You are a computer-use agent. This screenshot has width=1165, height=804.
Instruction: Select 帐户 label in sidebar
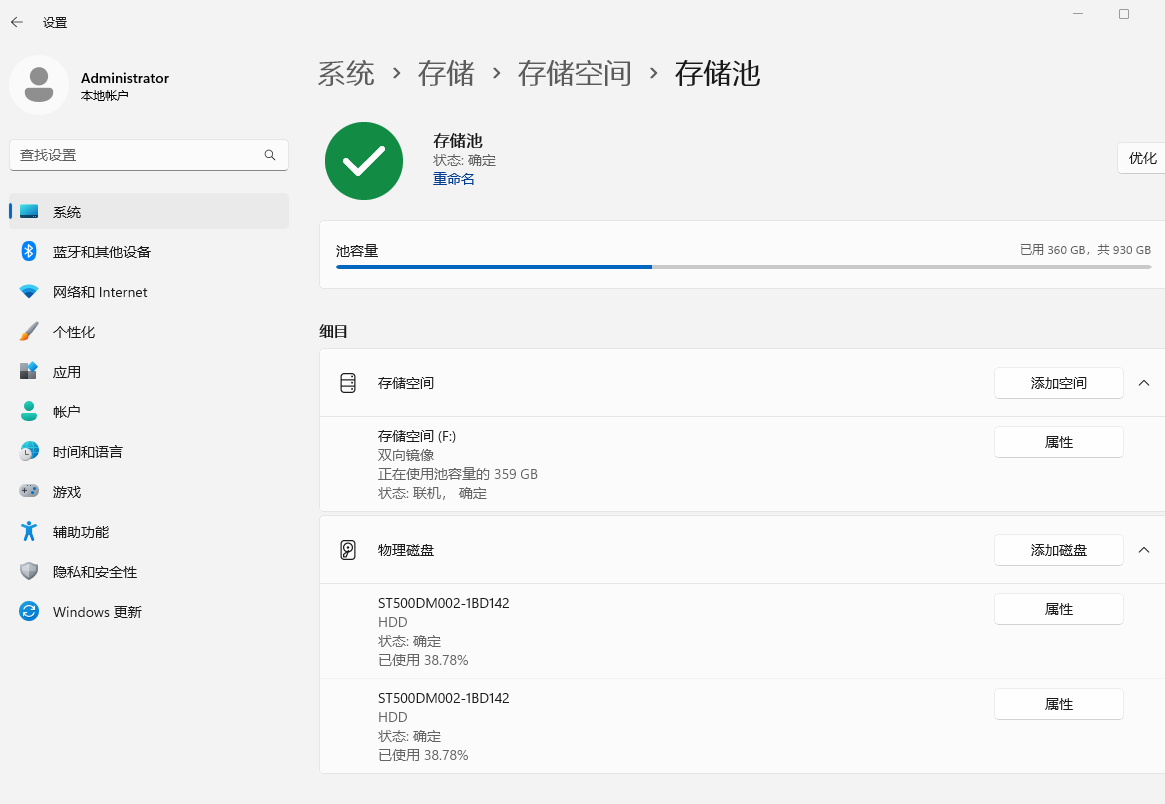pyautogui.click(x=67, y=412)
